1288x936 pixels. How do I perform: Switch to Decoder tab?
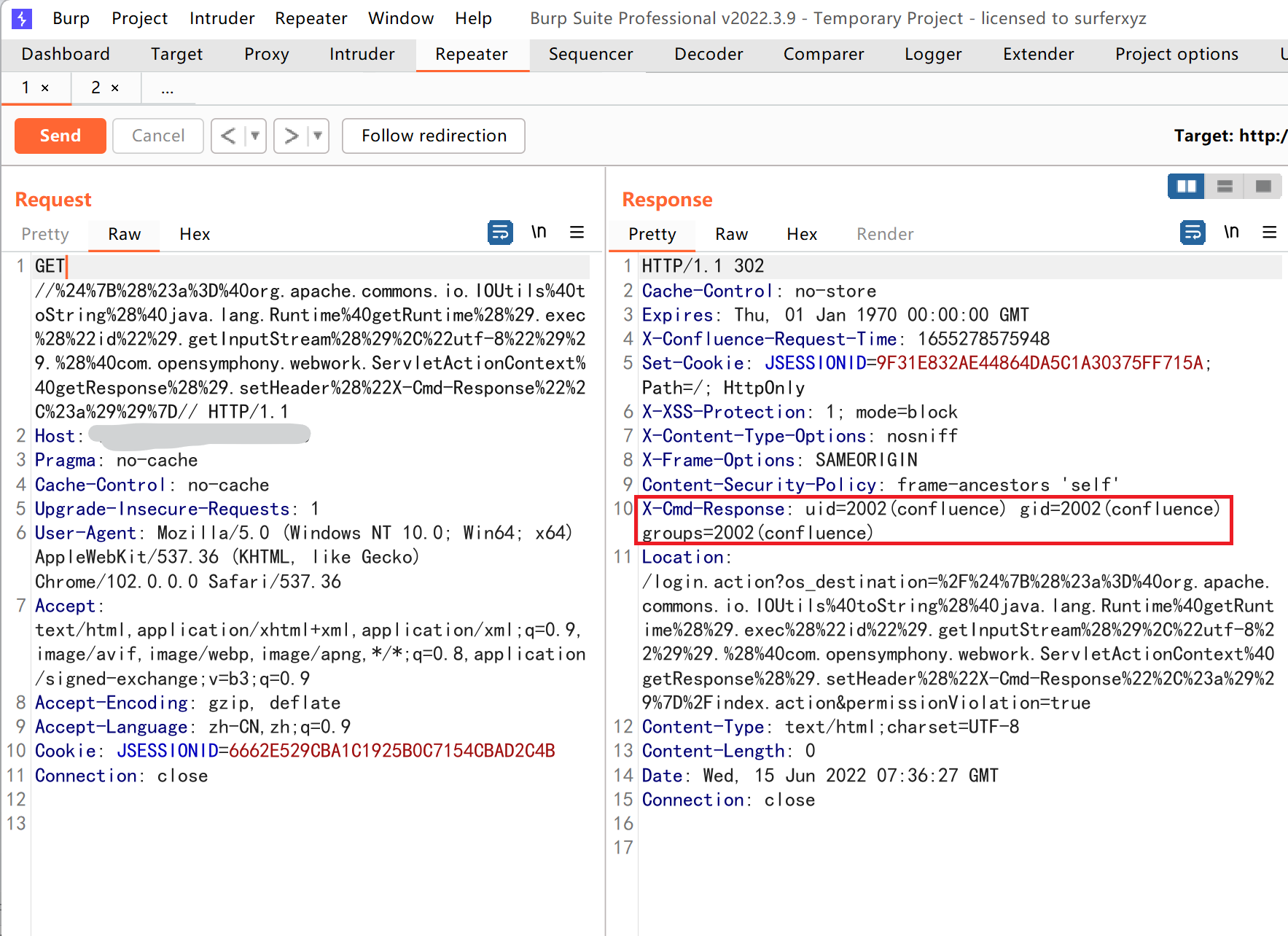coord(709,54)
